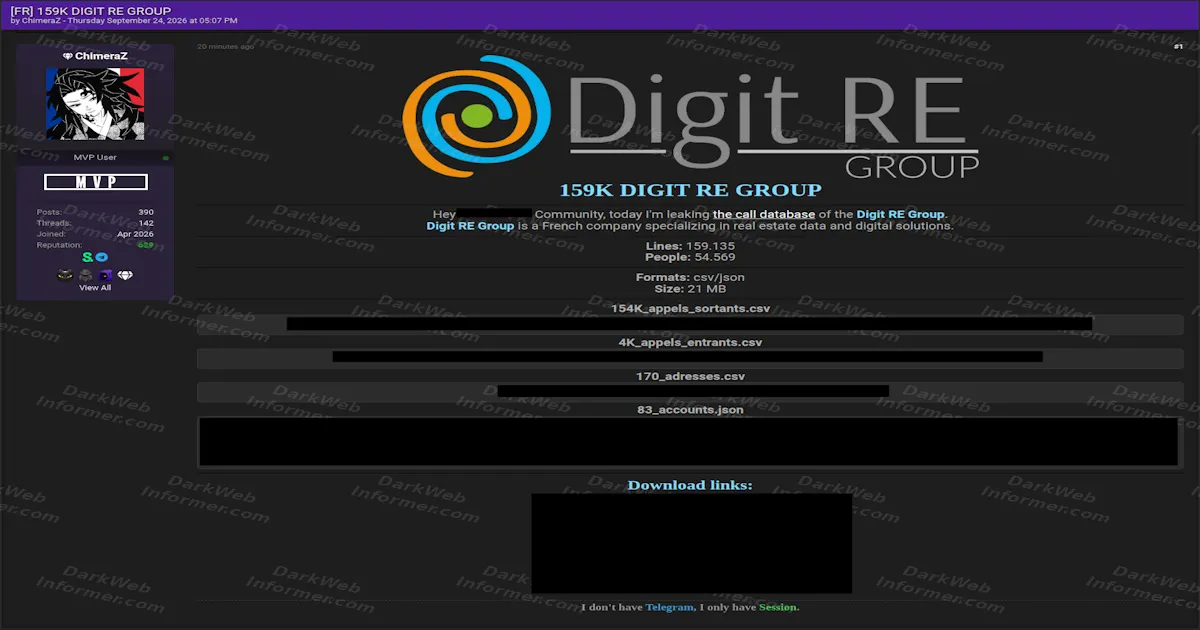
Task: Open the reputation score 629
Action: click(x=145, y=245)
